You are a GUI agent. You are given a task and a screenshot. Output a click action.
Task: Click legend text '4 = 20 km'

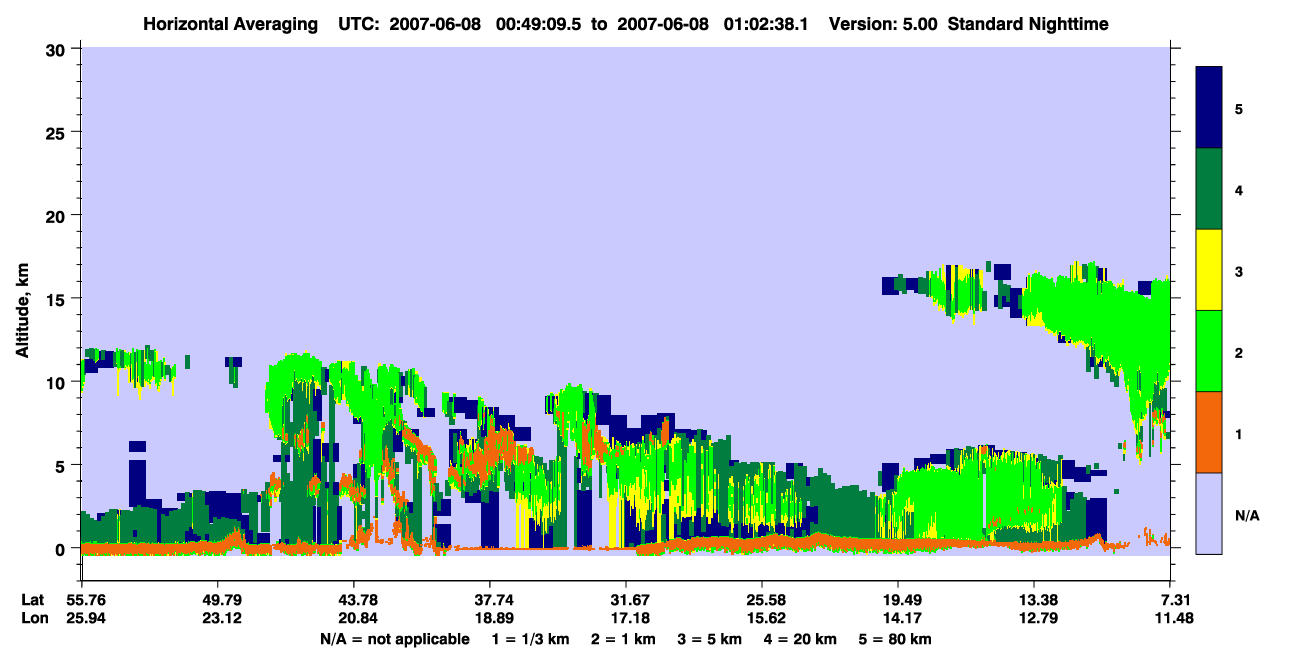click(799, 639)
